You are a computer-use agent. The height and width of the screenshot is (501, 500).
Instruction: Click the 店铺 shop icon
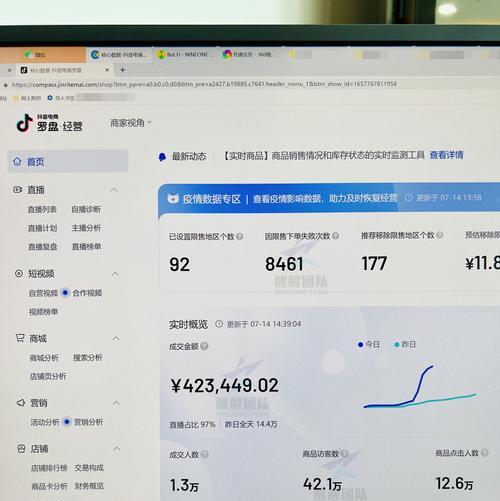tap(21, 449)
